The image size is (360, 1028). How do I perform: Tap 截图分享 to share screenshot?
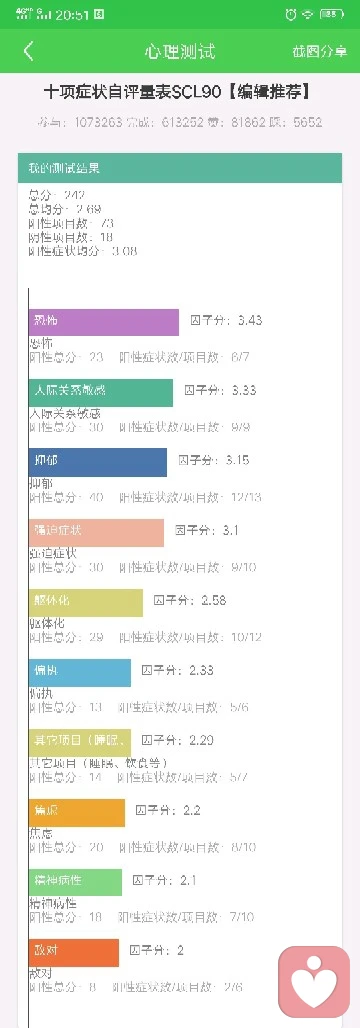pyautogui.click(x=319, y=52)
